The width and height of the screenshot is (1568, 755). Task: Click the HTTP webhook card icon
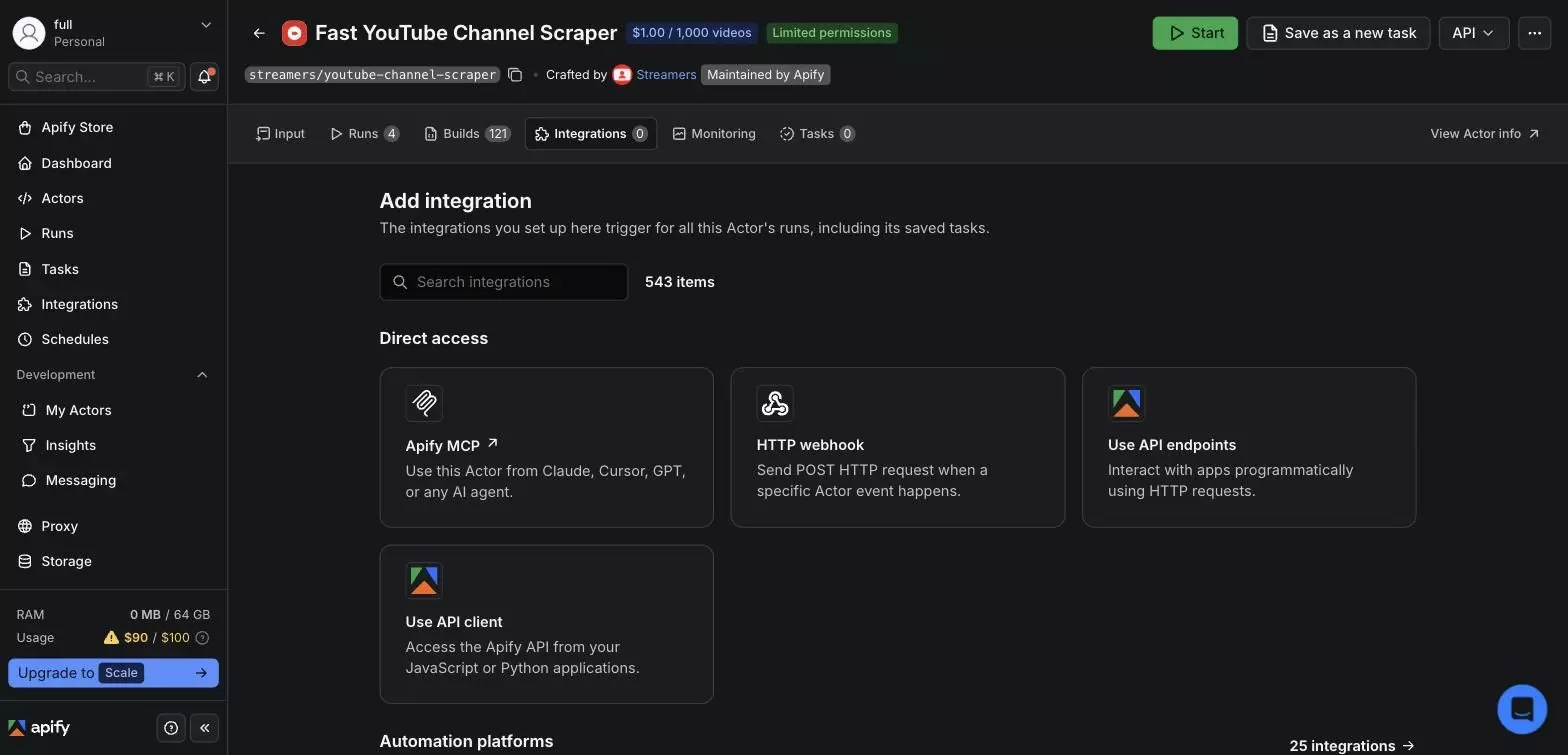point(775,403)
